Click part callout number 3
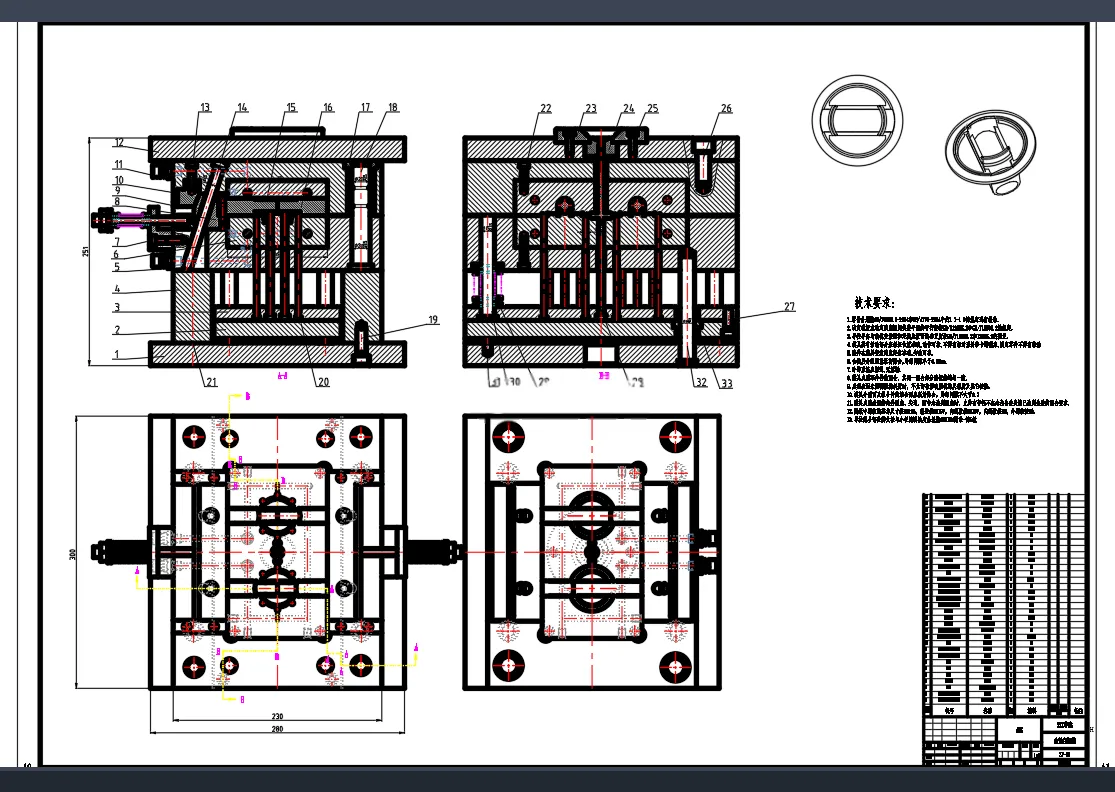 coord(117,307)
